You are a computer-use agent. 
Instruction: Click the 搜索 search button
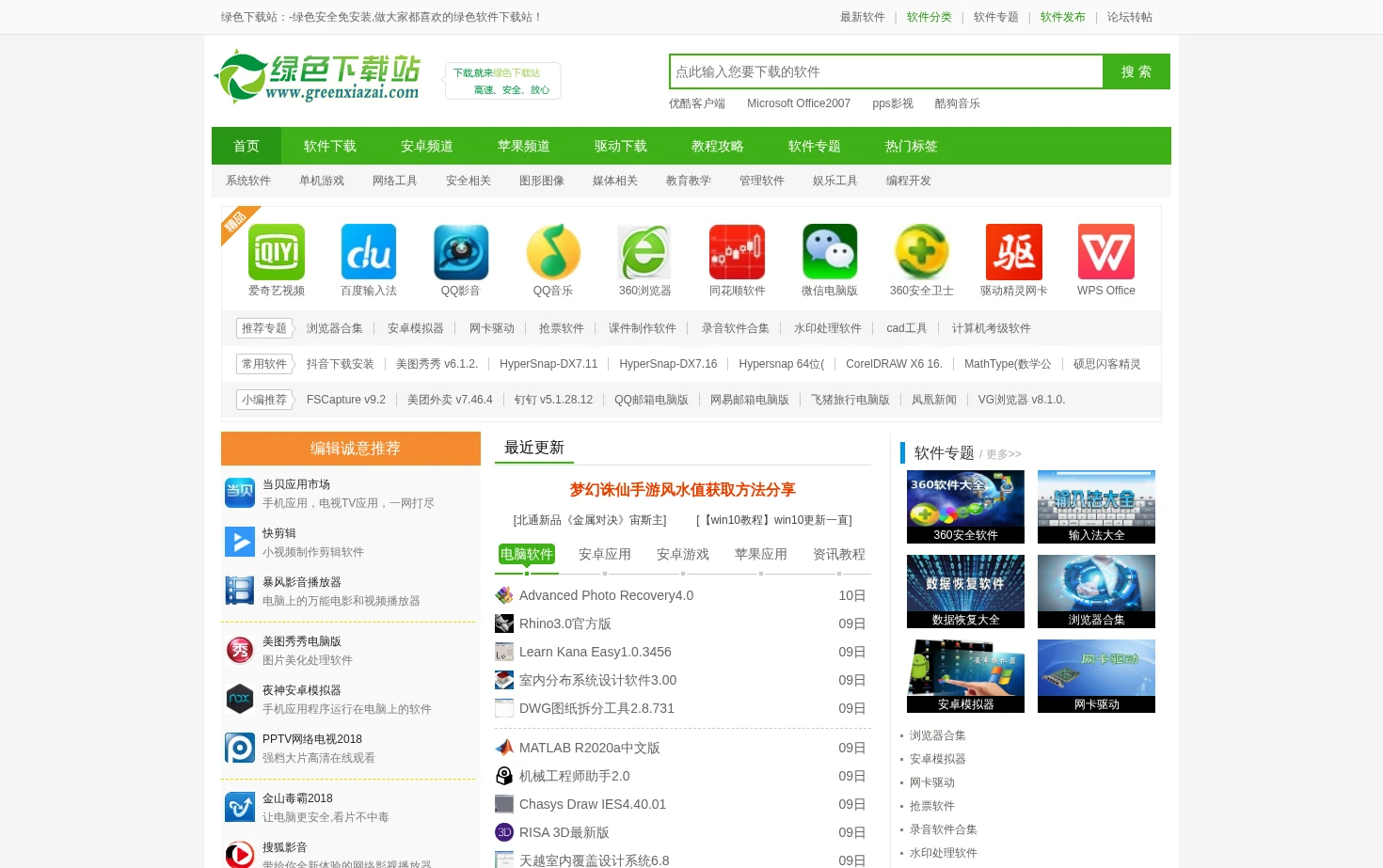[1137, 71]
